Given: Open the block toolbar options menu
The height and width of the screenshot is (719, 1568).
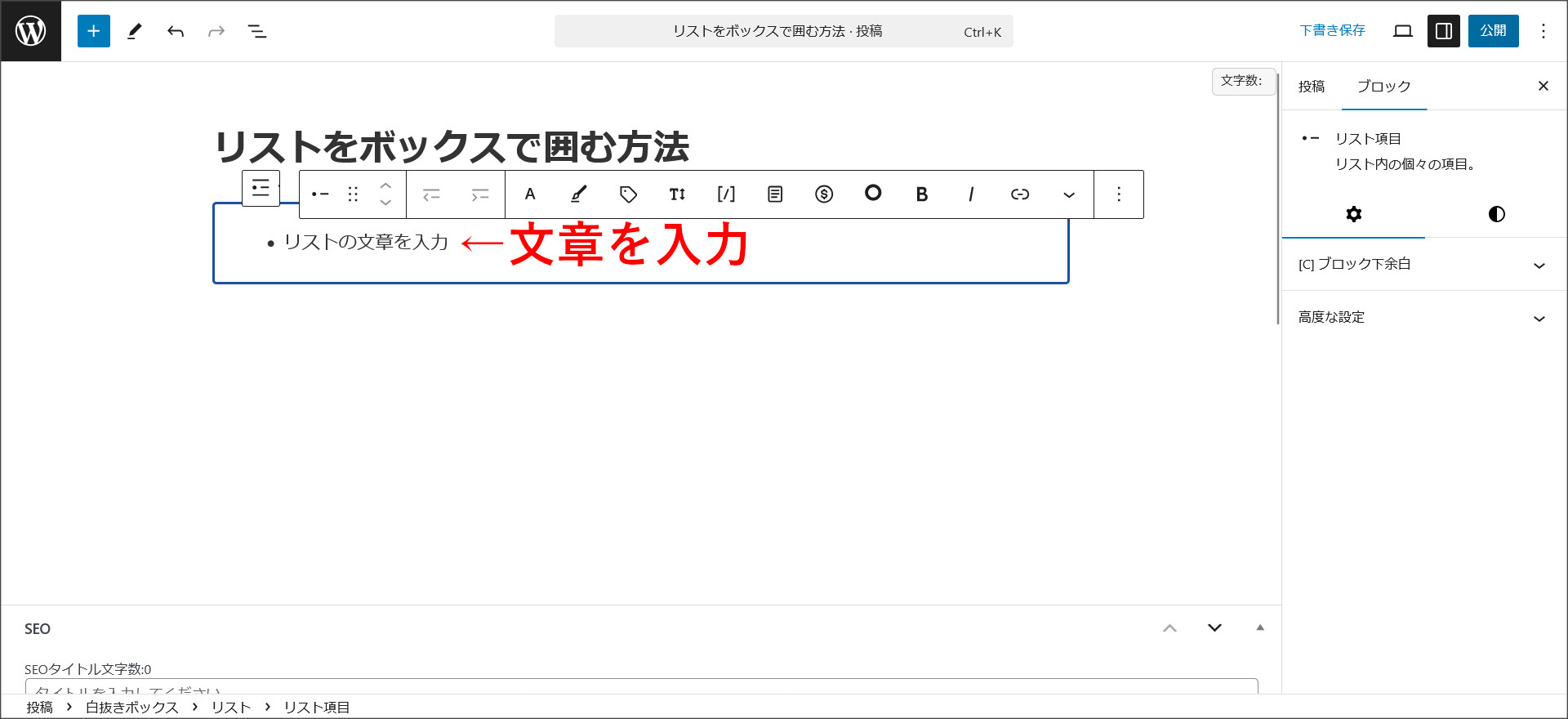Looking at the screenshot, I should point(1119,194).
